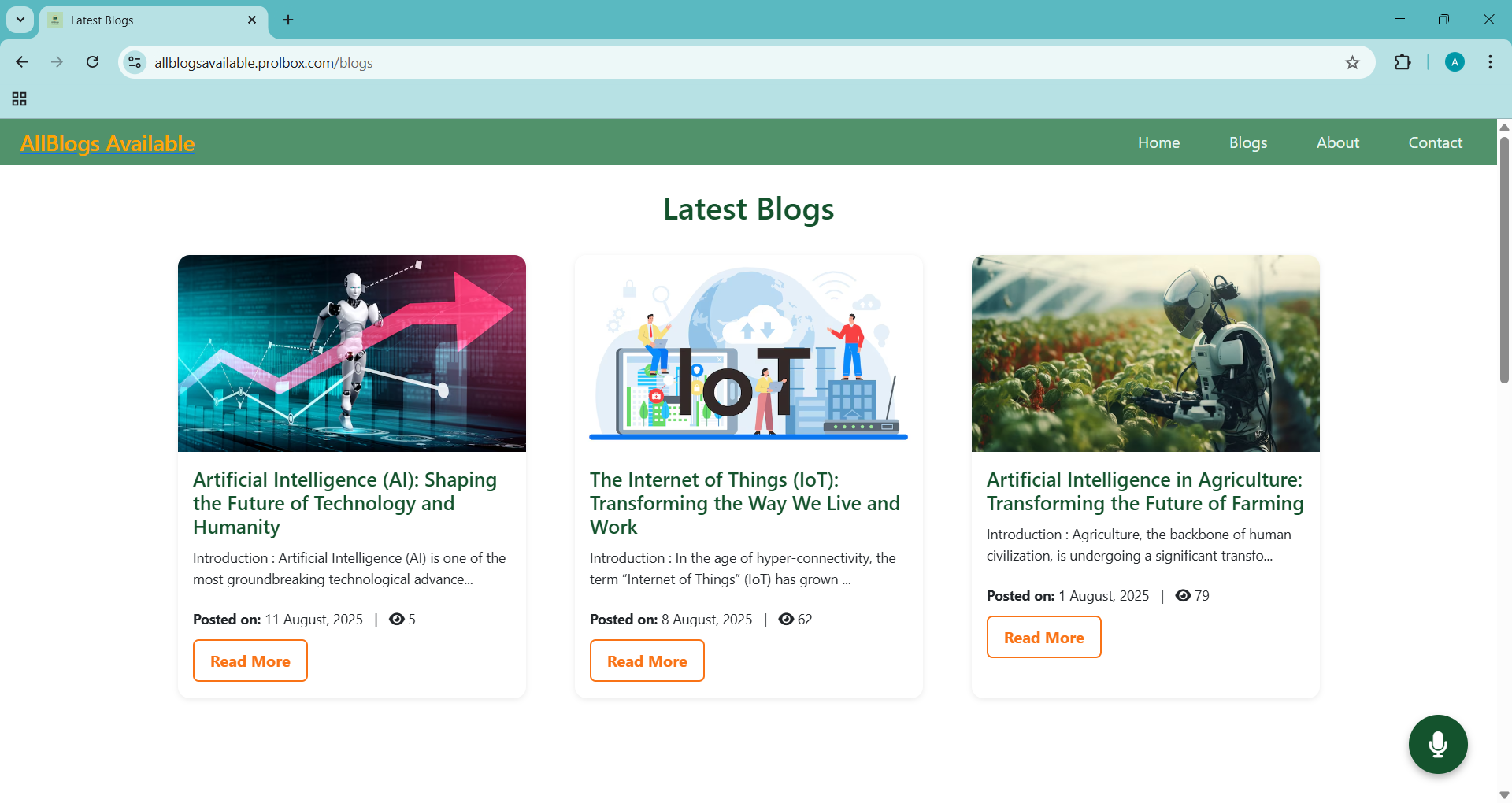Image resolution: width=1512 pixels, height=803 pixels.
Task: View site information icon in address bar
Action: point(135,63)
